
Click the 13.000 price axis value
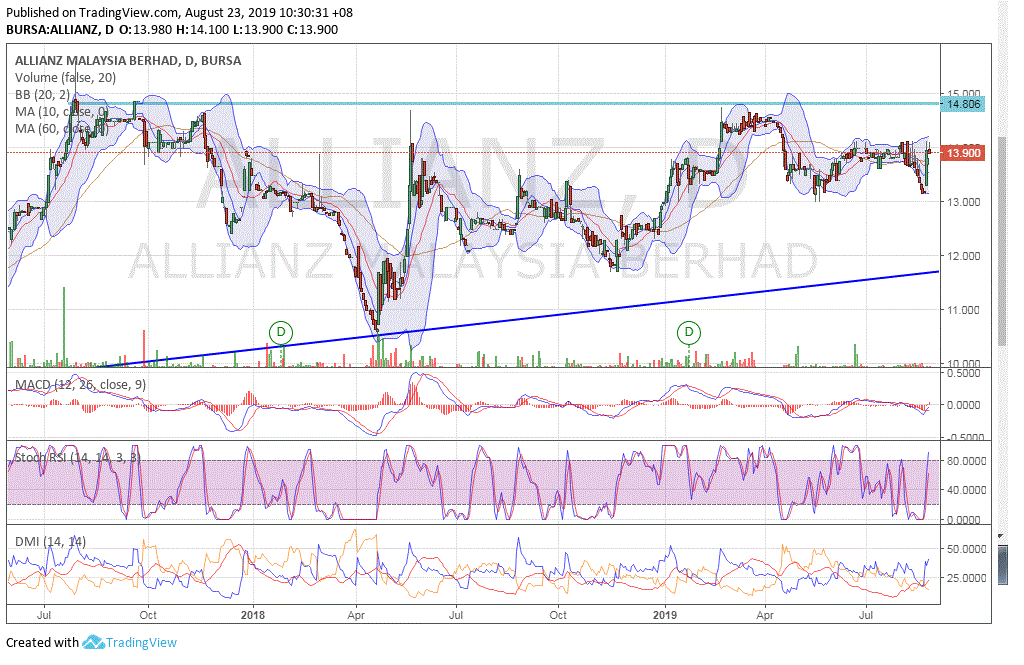(964, 202)
